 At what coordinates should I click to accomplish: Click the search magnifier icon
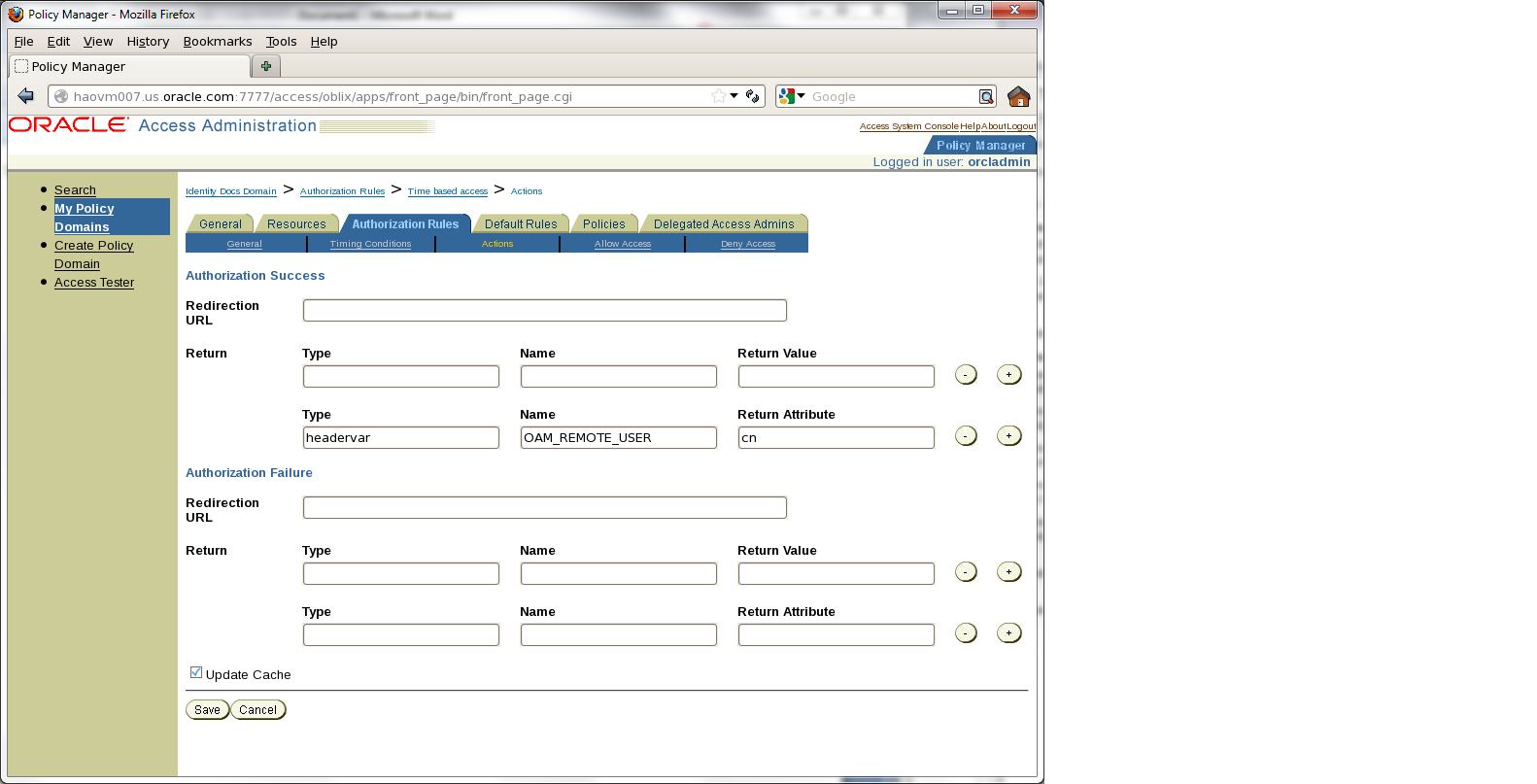click(986, 96)
